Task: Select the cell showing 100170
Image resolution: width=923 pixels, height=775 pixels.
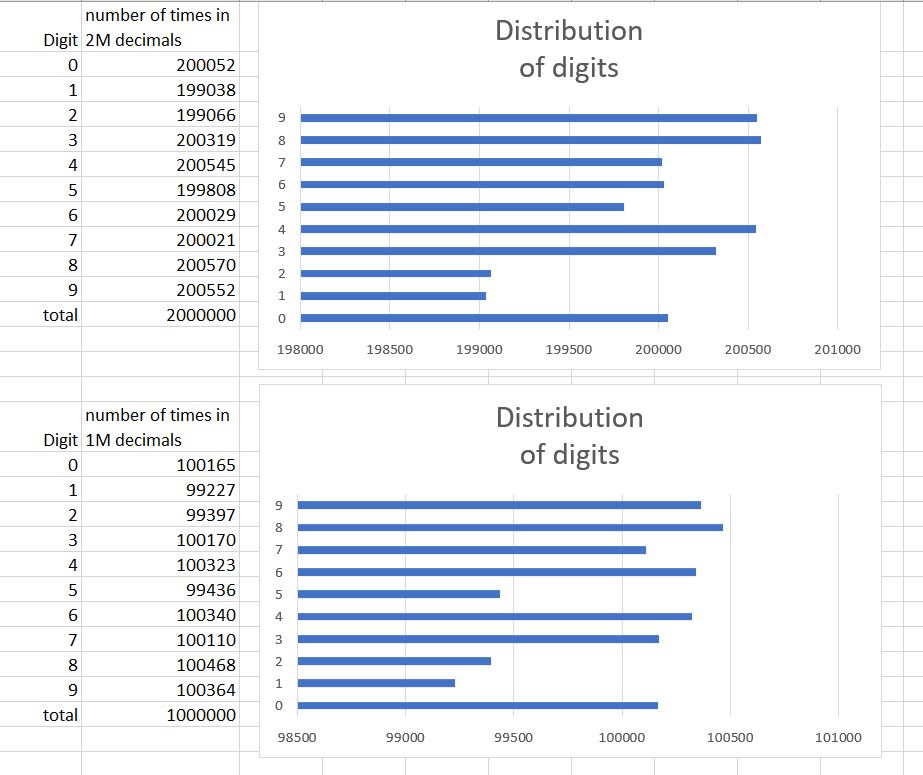Action: point(160,540)
